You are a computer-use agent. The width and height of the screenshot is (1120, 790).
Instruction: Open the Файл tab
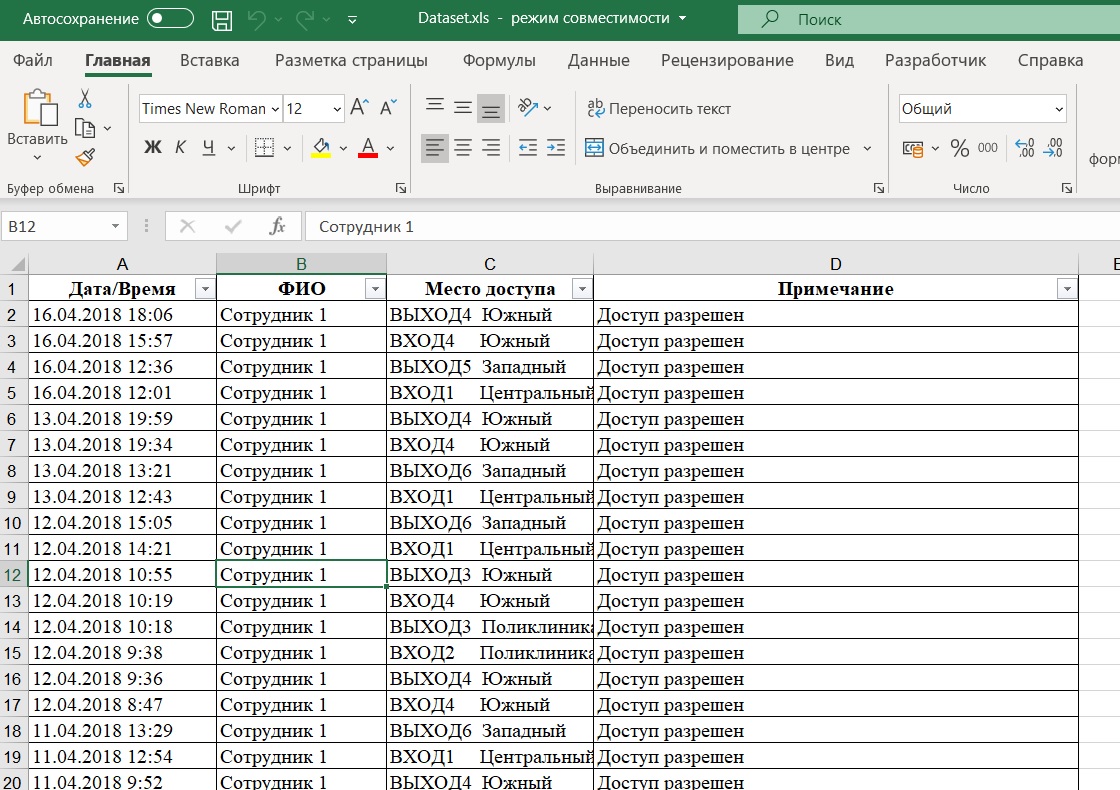[x=33, y=61]
